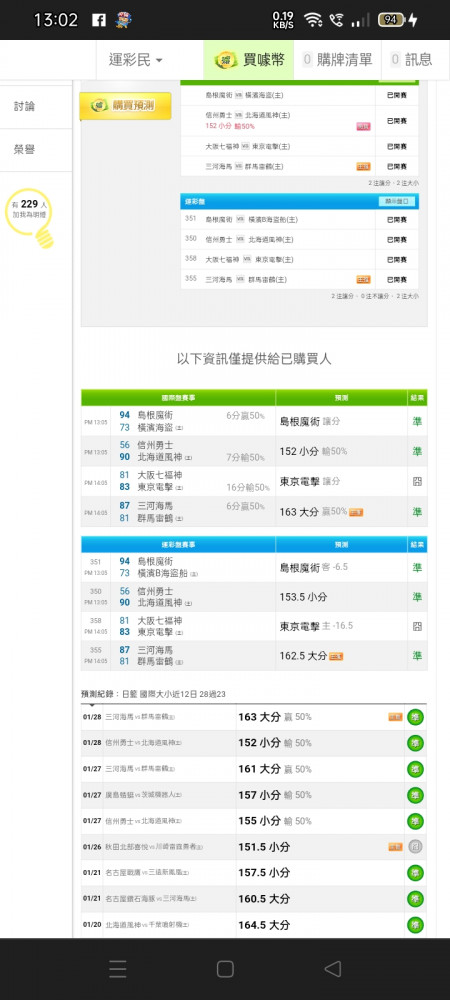Click the 預測紀錄 日籃 國際大小 heading
450x1000 pixels.
click(154, 693)
